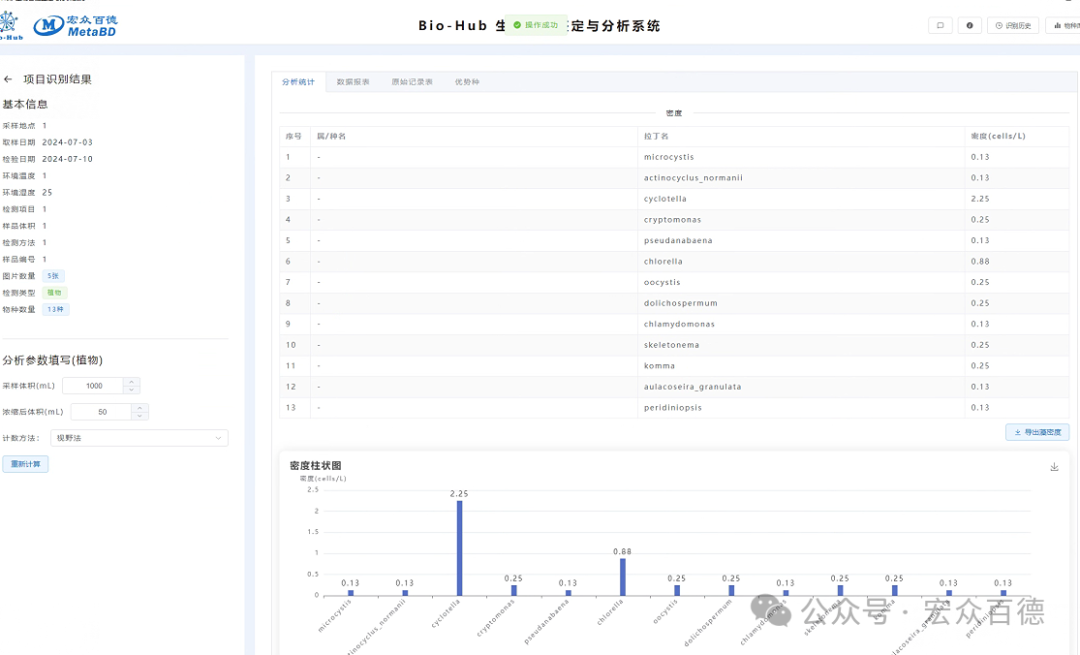Viewport: 1080px width, 655px height.
Task: Click the cyclotella bar labeled 2.25 in chart
Action: point(459,548)
